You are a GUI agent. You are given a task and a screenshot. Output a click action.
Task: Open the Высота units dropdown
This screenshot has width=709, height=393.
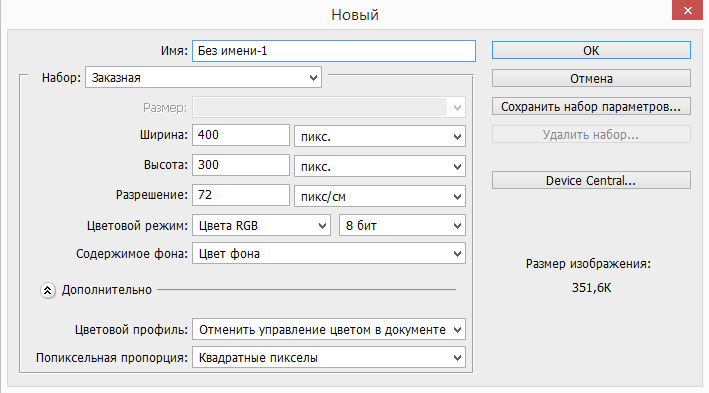pos(380,166)
